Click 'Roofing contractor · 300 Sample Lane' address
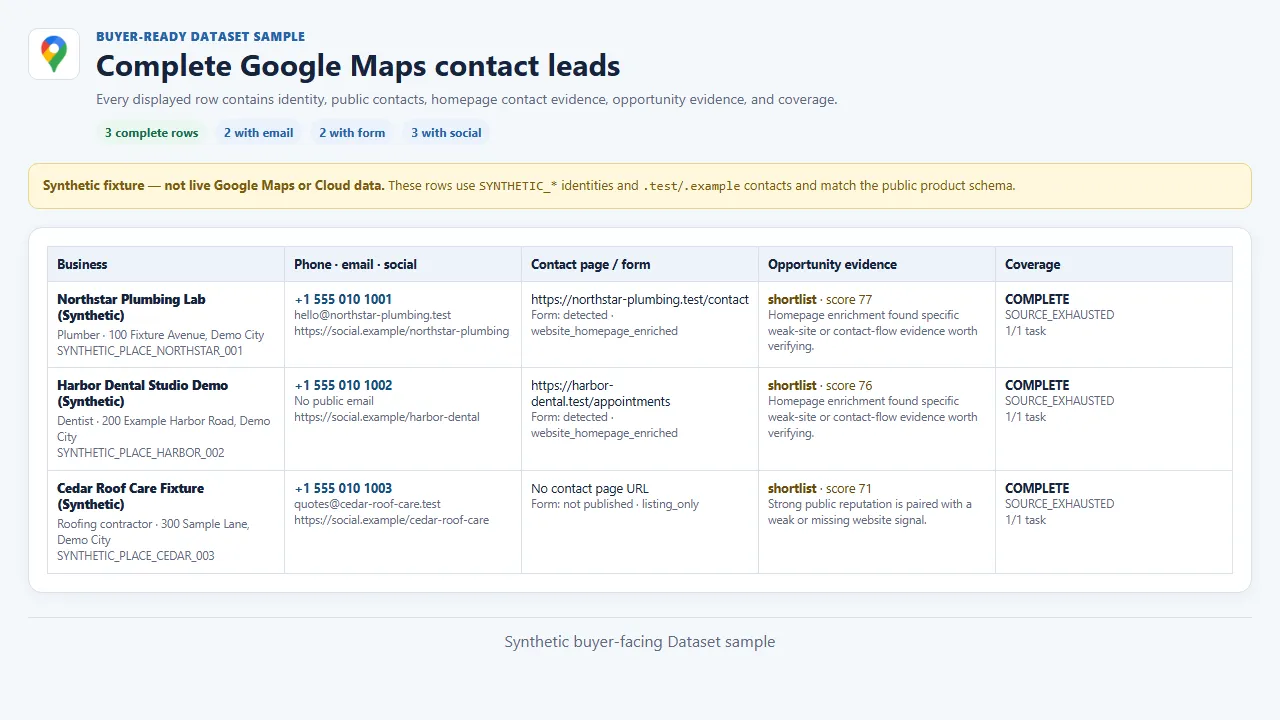Image resolution: width=1280 pixels, height=720 pixels. [x=153, y=532]
